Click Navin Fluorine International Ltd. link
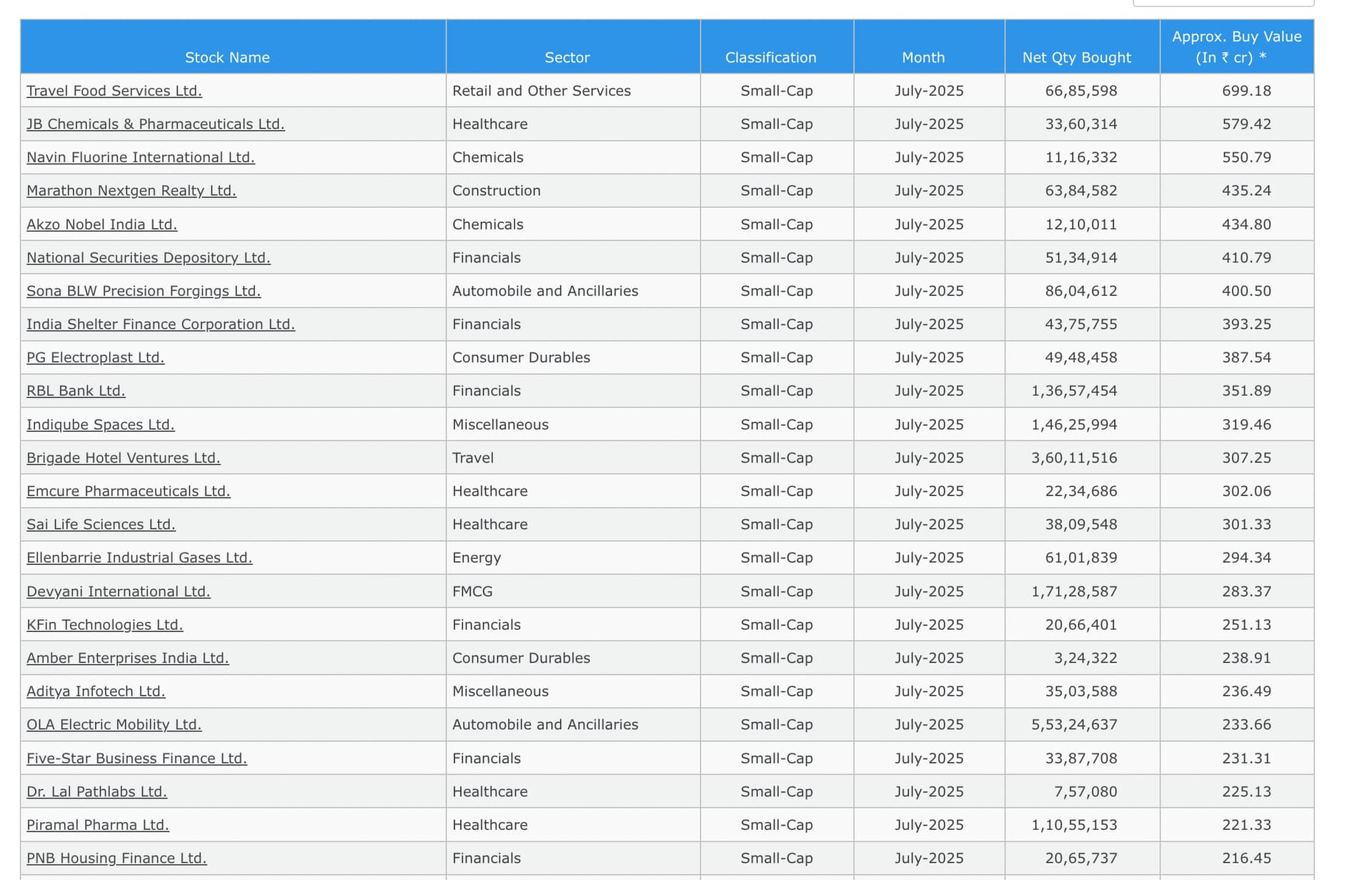The width and height of the screenshot is (1372, 880). tap(140, 157)
